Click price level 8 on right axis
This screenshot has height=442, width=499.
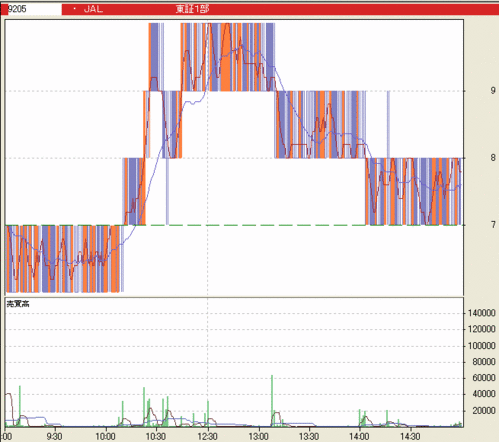click(493, 158)
